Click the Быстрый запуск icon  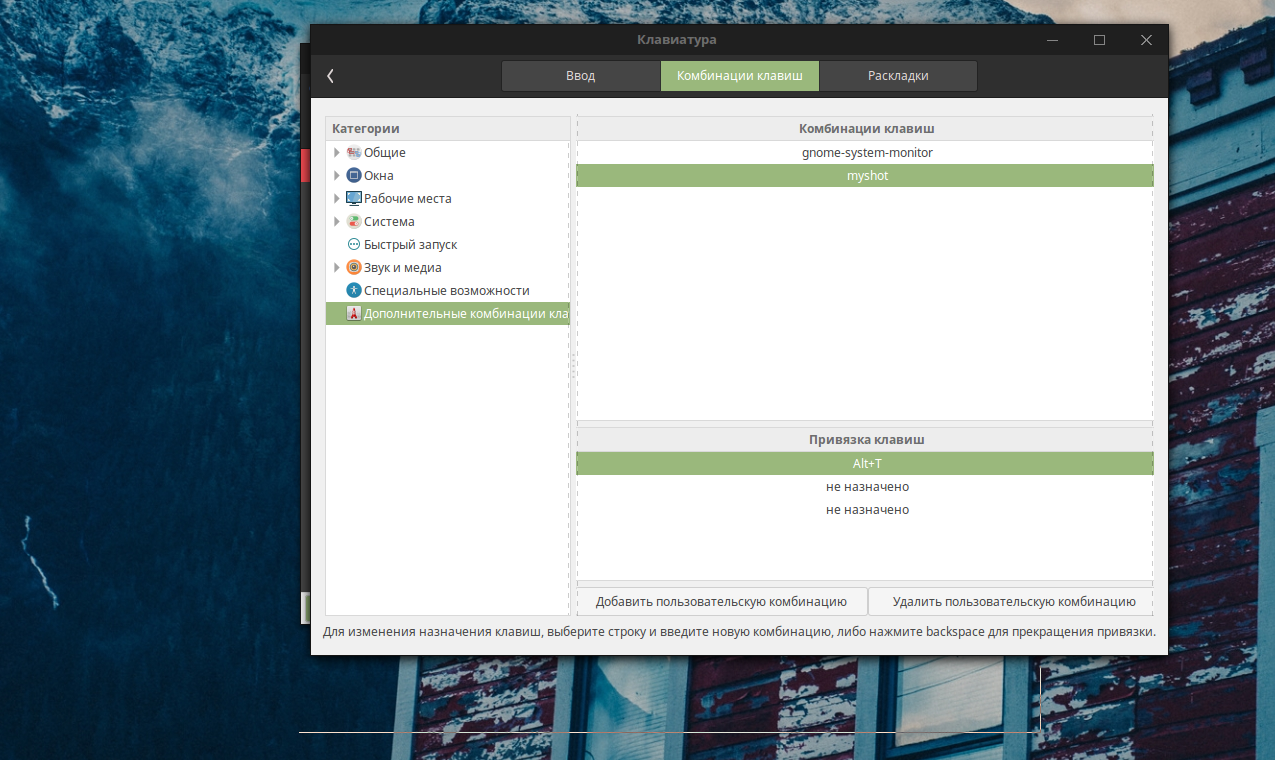(x=354, y=245)
